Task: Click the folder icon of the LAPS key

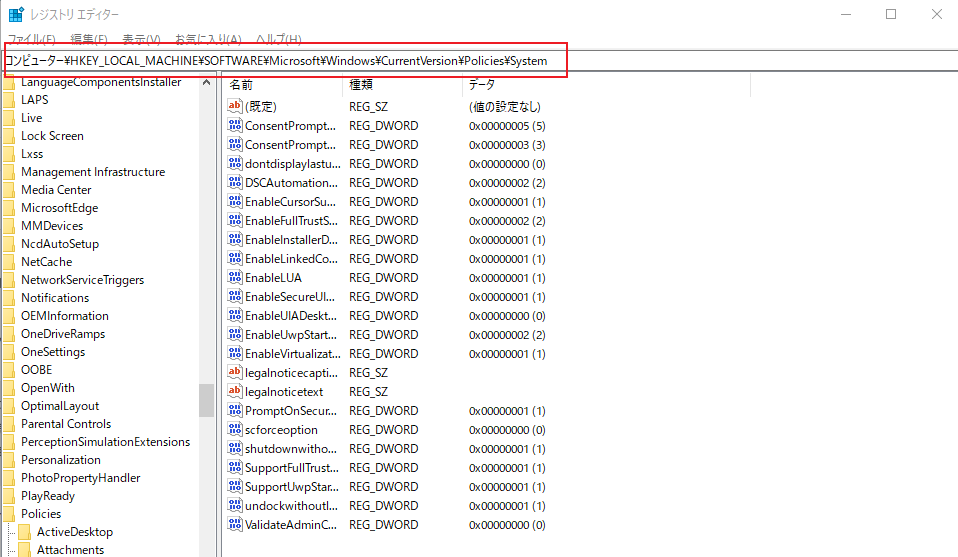Action: click(9, 100)
